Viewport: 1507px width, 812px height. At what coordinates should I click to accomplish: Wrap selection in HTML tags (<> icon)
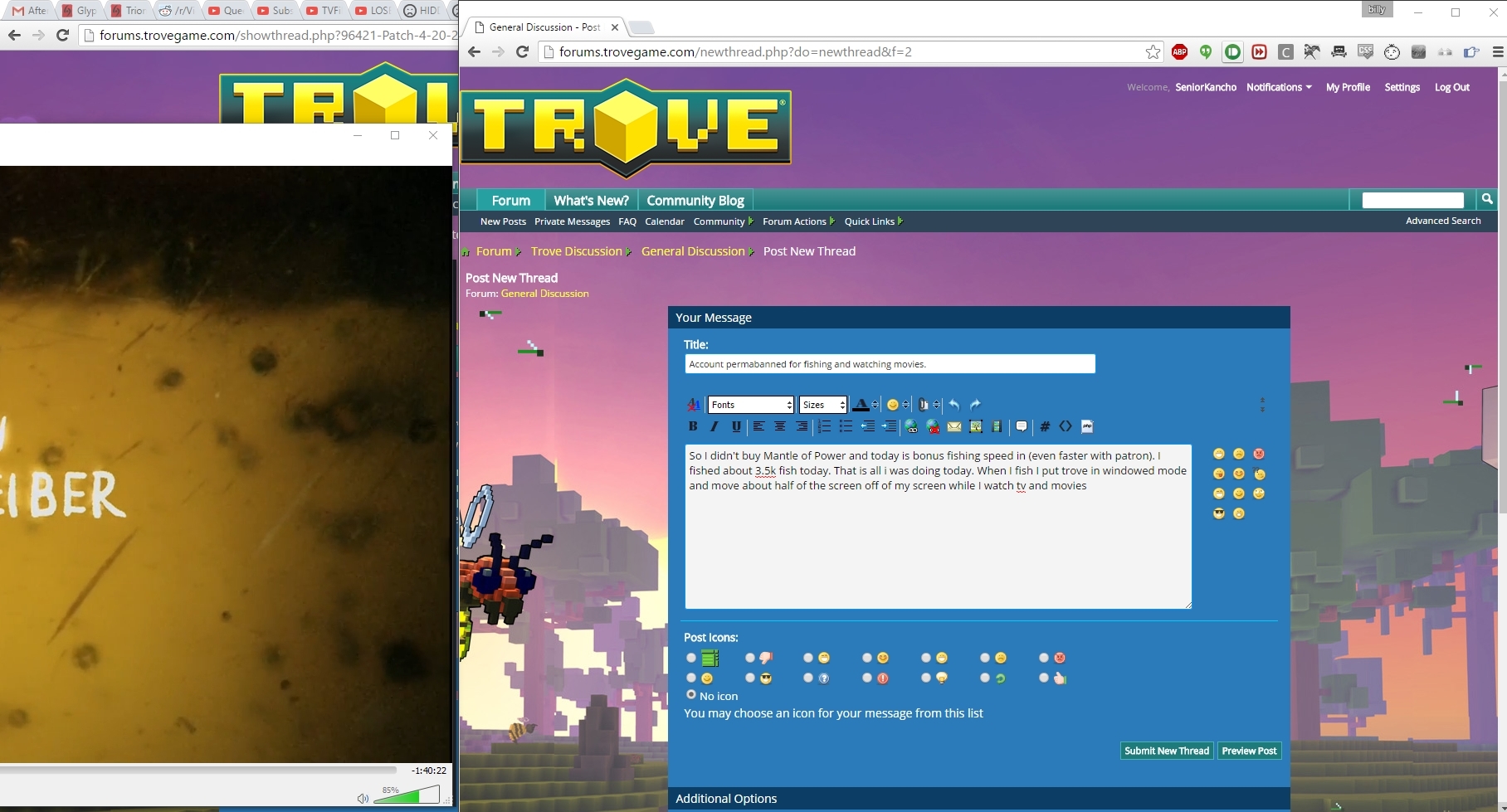coord(1066,426)
